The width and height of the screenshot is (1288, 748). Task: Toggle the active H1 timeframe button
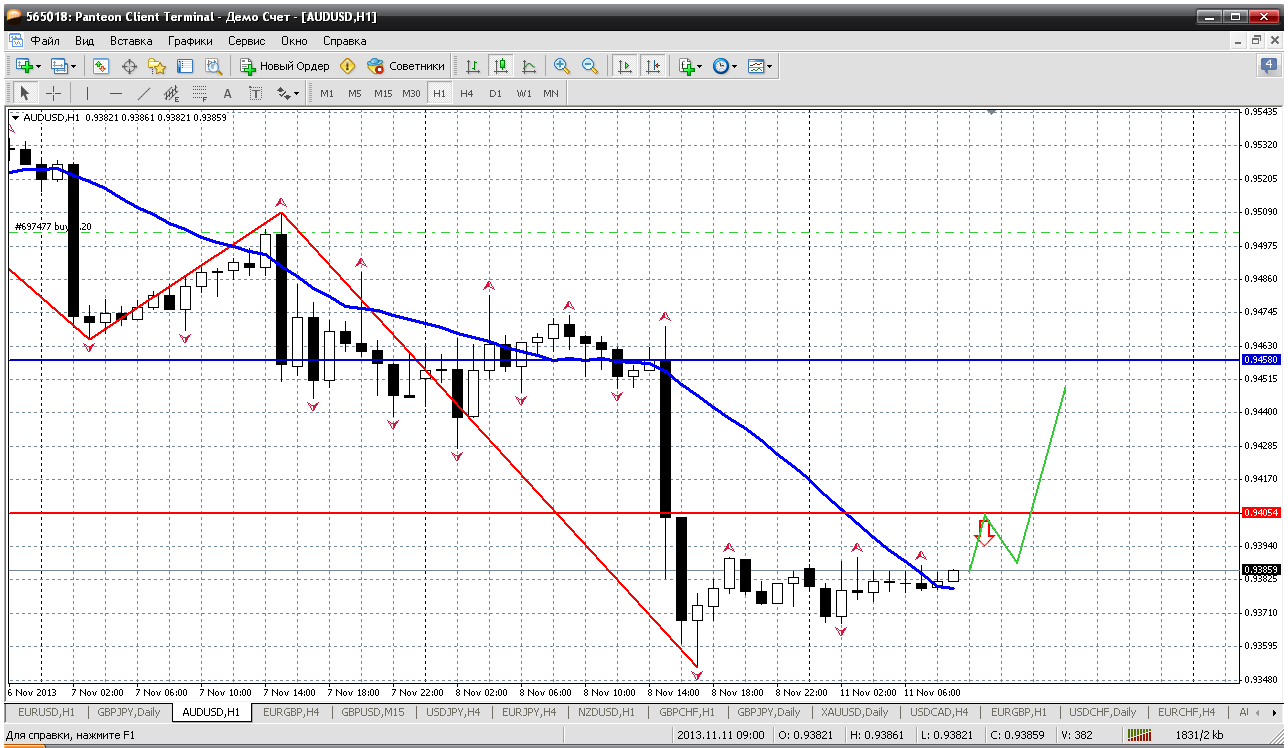coord(439,93)
